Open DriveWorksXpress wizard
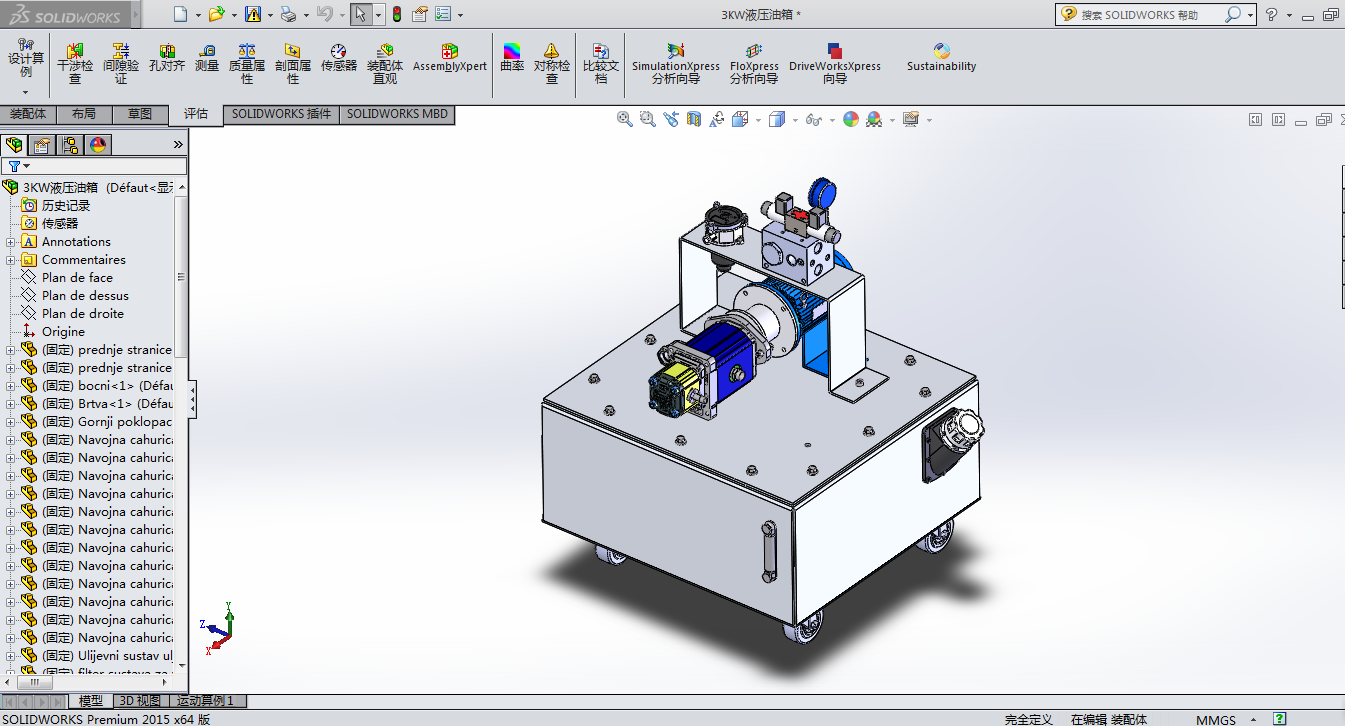This screenshot has height=726, width=1345. click(x=835, y=63)
